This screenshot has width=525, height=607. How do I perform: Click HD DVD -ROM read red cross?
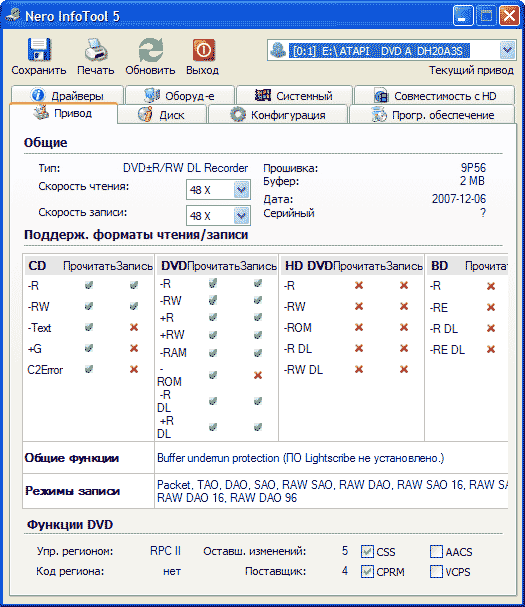tap(359, 328)
